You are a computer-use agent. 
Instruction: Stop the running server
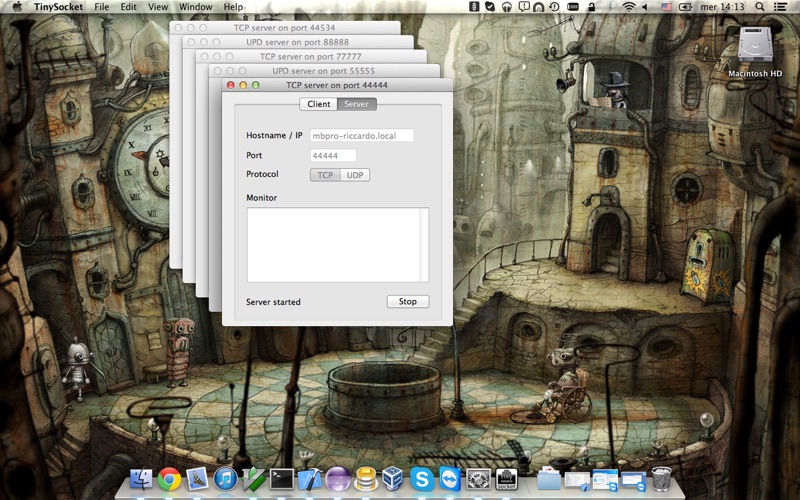coord(408,302)
